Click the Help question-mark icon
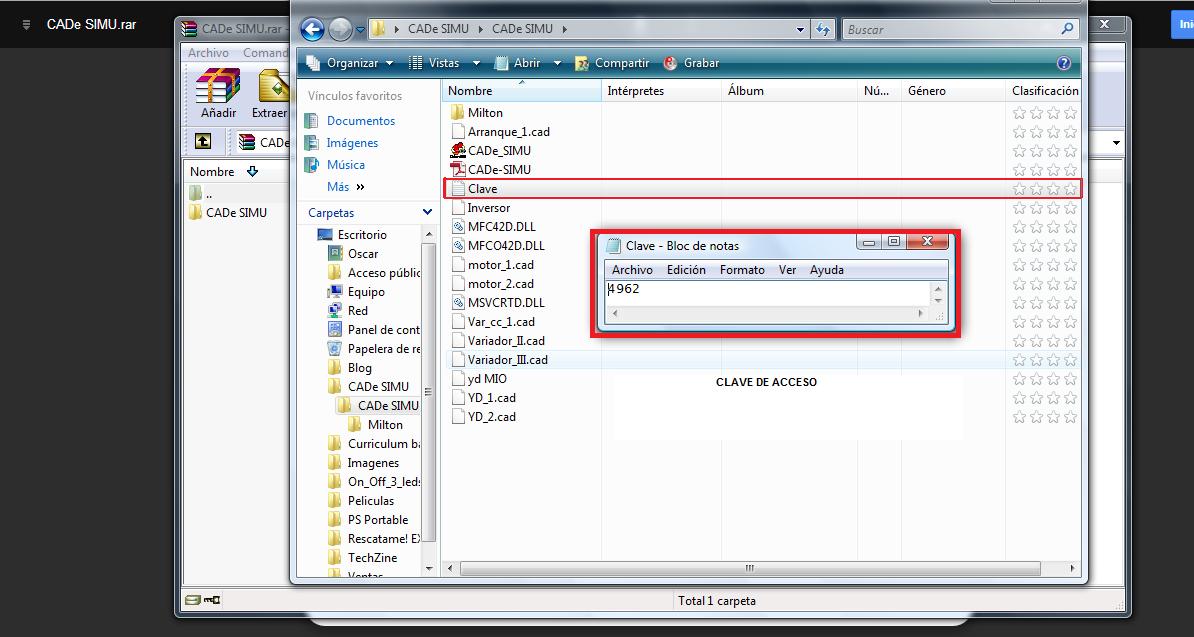The height and width of the screenshot is (637, 1194). (x=1062, y=62)
